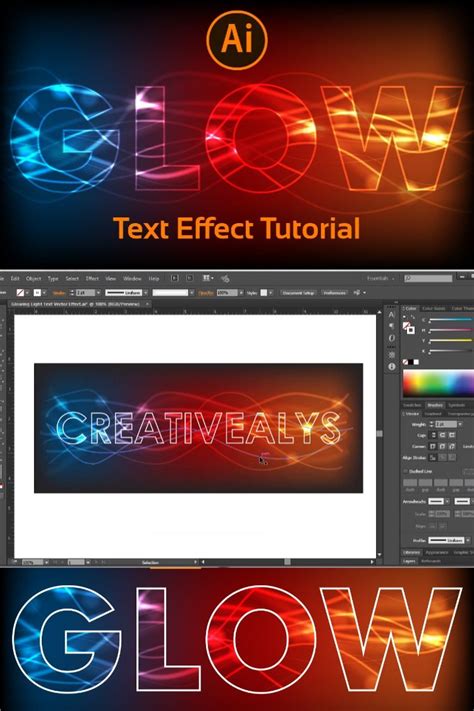474x711 pixels.
Task: Pick a color from the spectrum bar
Action: tap(438, 384)
